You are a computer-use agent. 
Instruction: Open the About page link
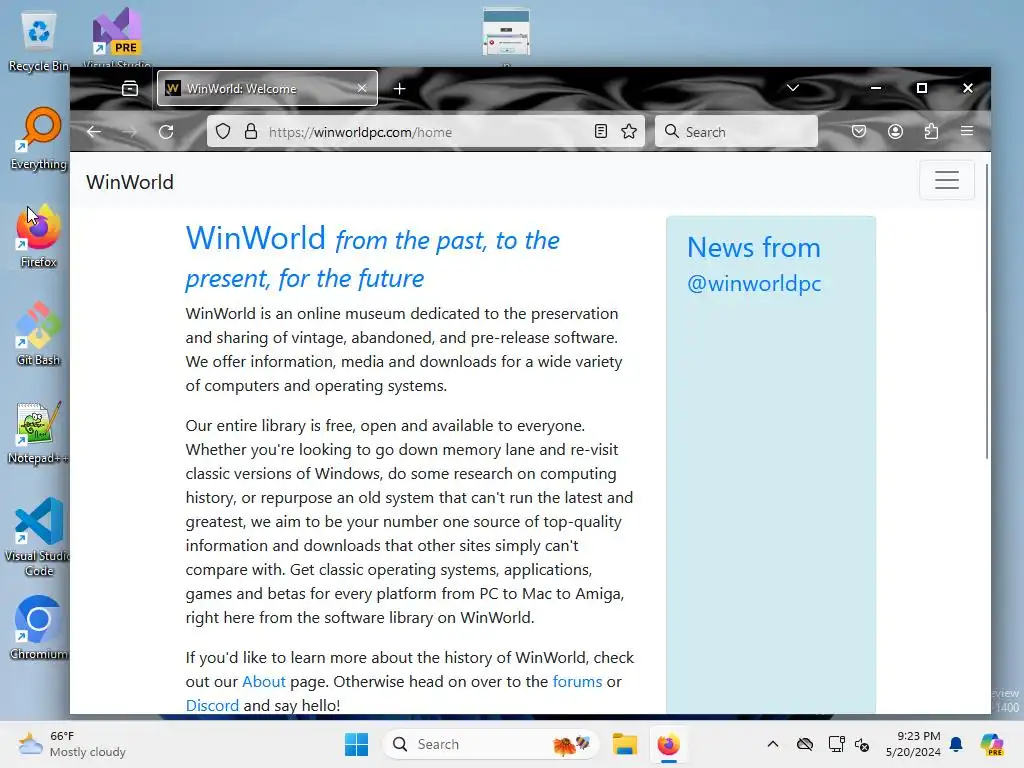(x=264, y=682)
